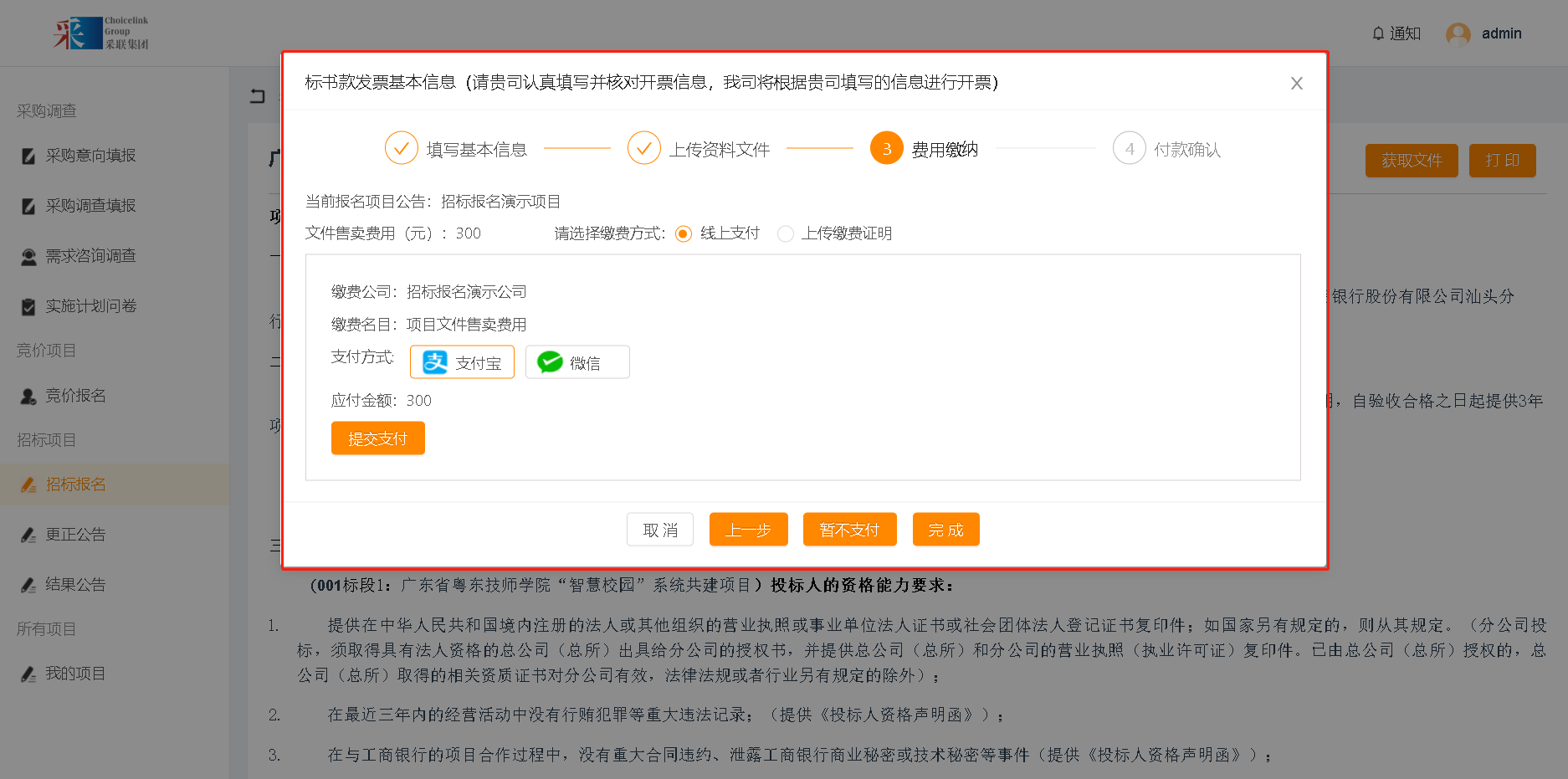This screenshot has height=779, width=1568.
Task: Collapse sidebar with the toggle icon
Action: click(258, 96)
